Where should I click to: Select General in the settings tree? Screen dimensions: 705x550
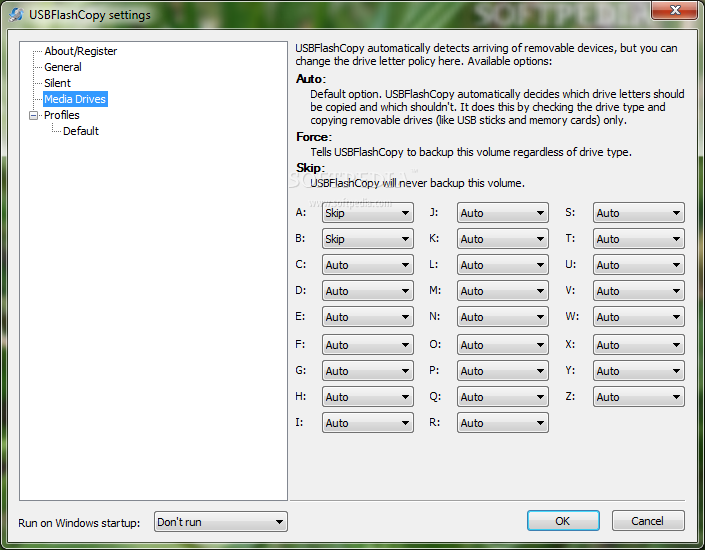[63, 67]
